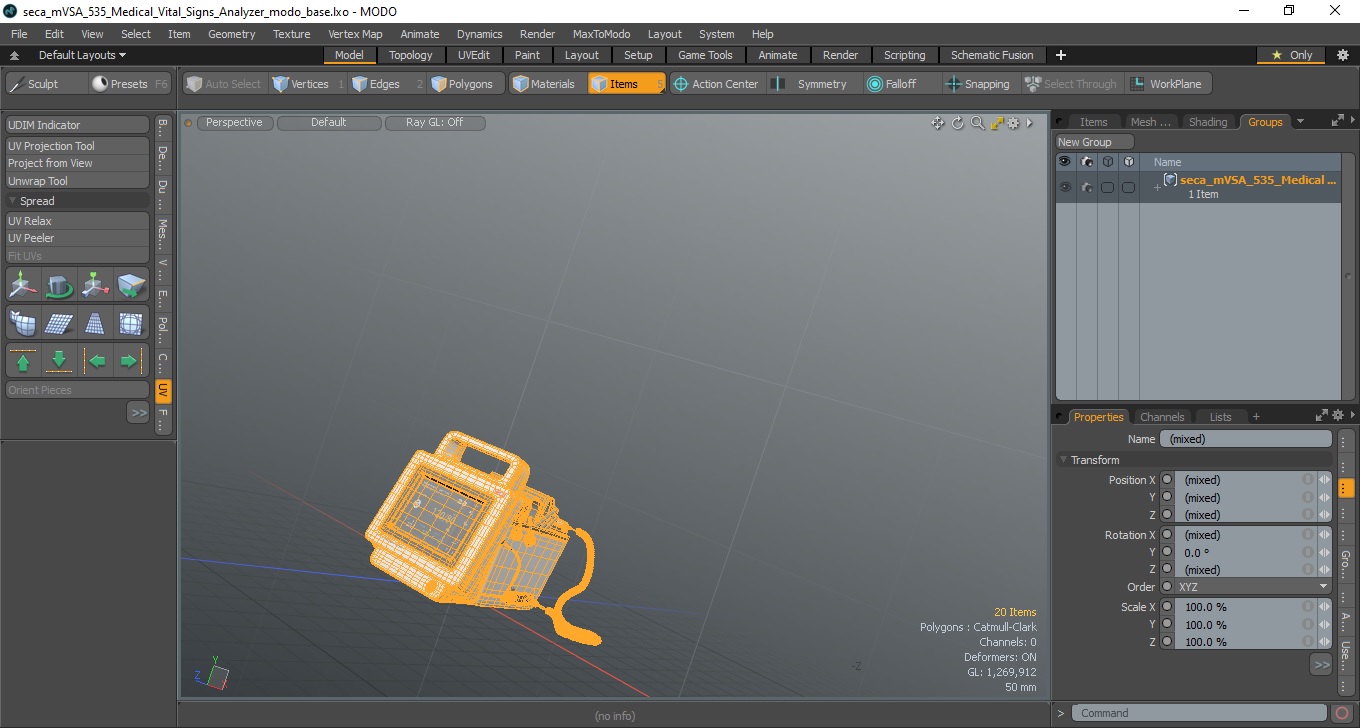Open the Channels tab
Screen dimensions: 1360x728
coord(1162,417)
